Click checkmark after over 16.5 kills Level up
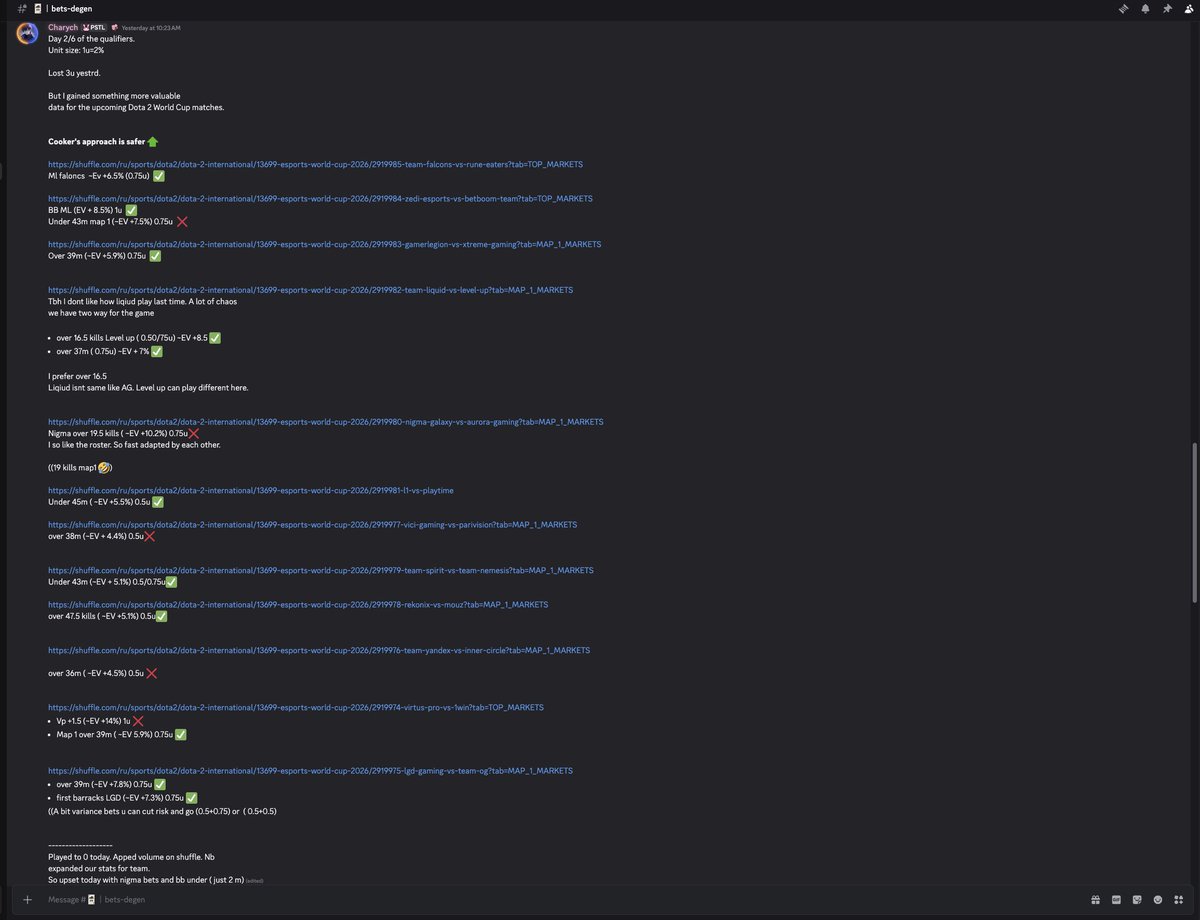The height and width of the screenshot is (920, 1200). 215,337
